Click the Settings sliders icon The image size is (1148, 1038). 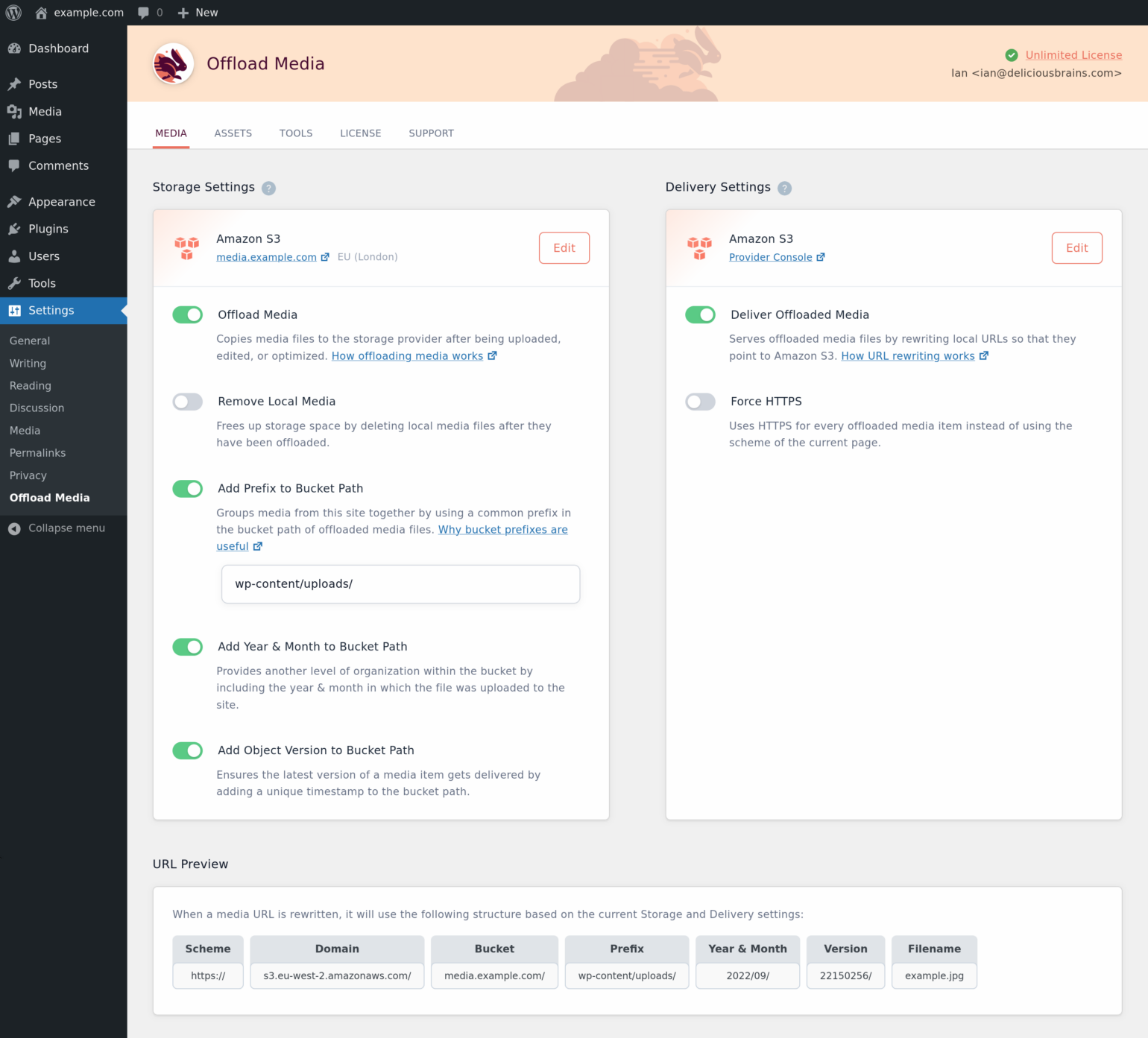click(x=14, y=311)
